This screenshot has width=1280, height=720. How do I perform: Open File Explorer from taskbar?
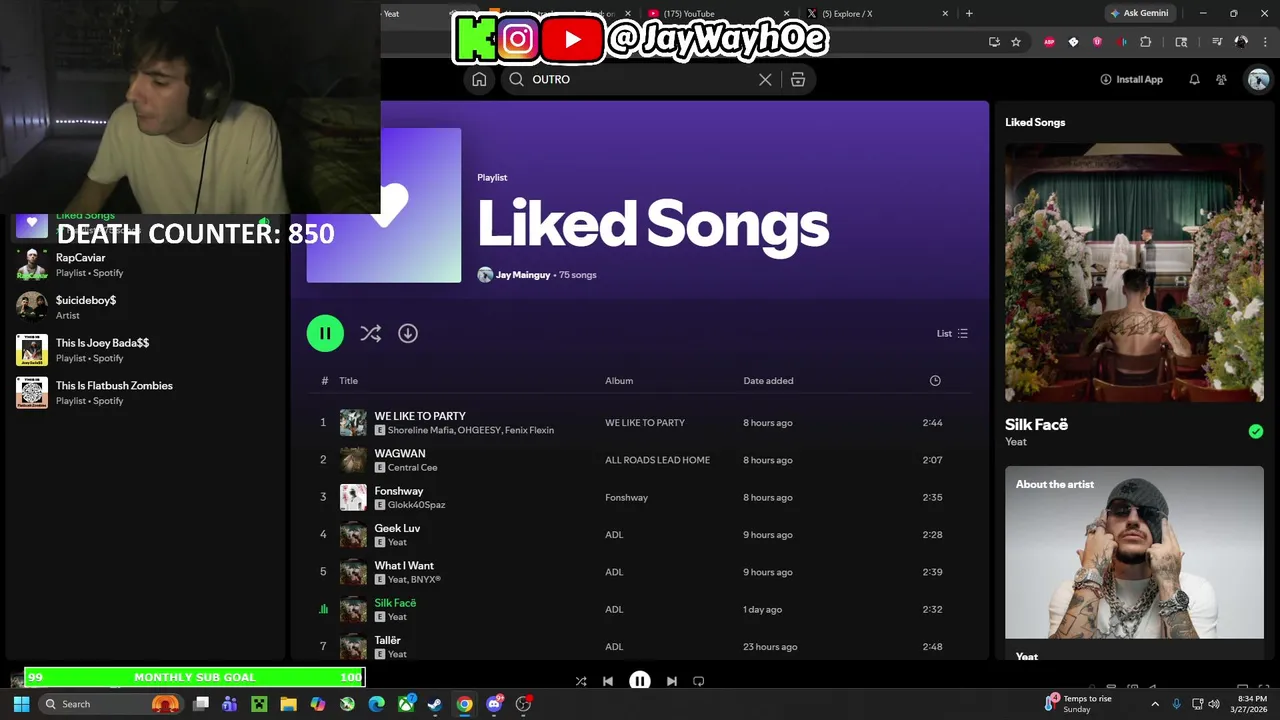tap(288, 704)
